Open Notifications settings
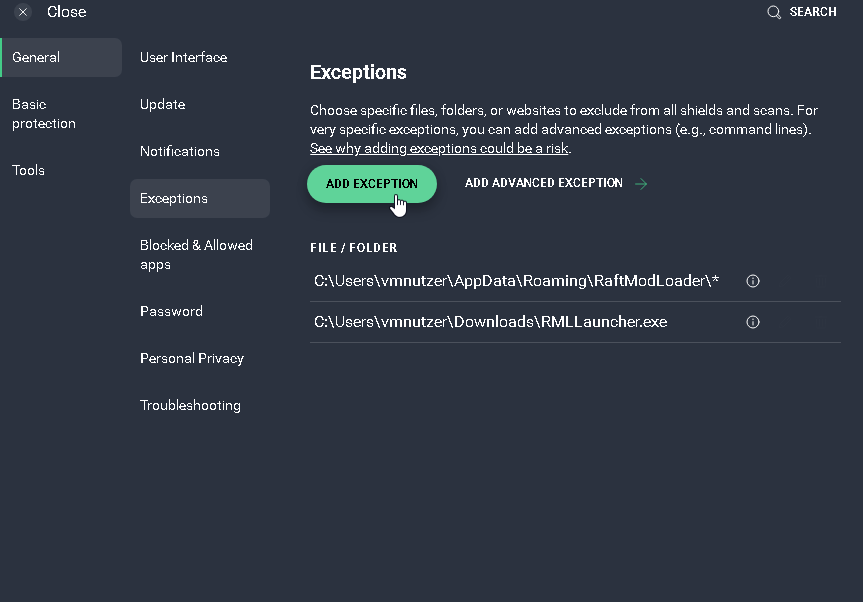Screen dimensions: 863x602 click(x=180, y=152)
